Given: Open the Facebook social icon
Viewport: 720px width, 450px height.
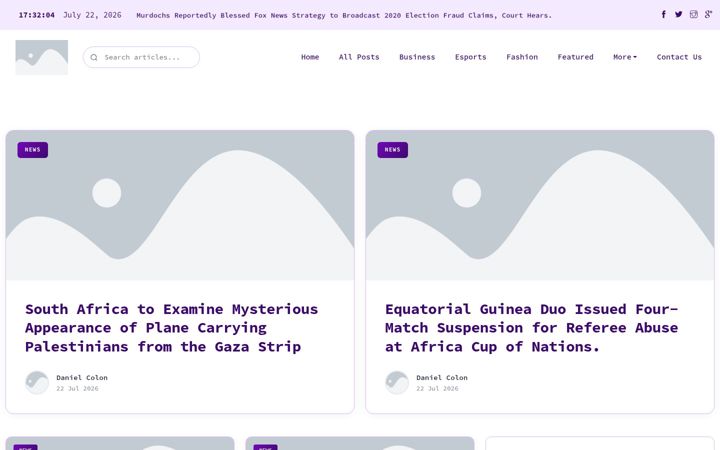Looking at the screenshot, I should pos(664,14).
